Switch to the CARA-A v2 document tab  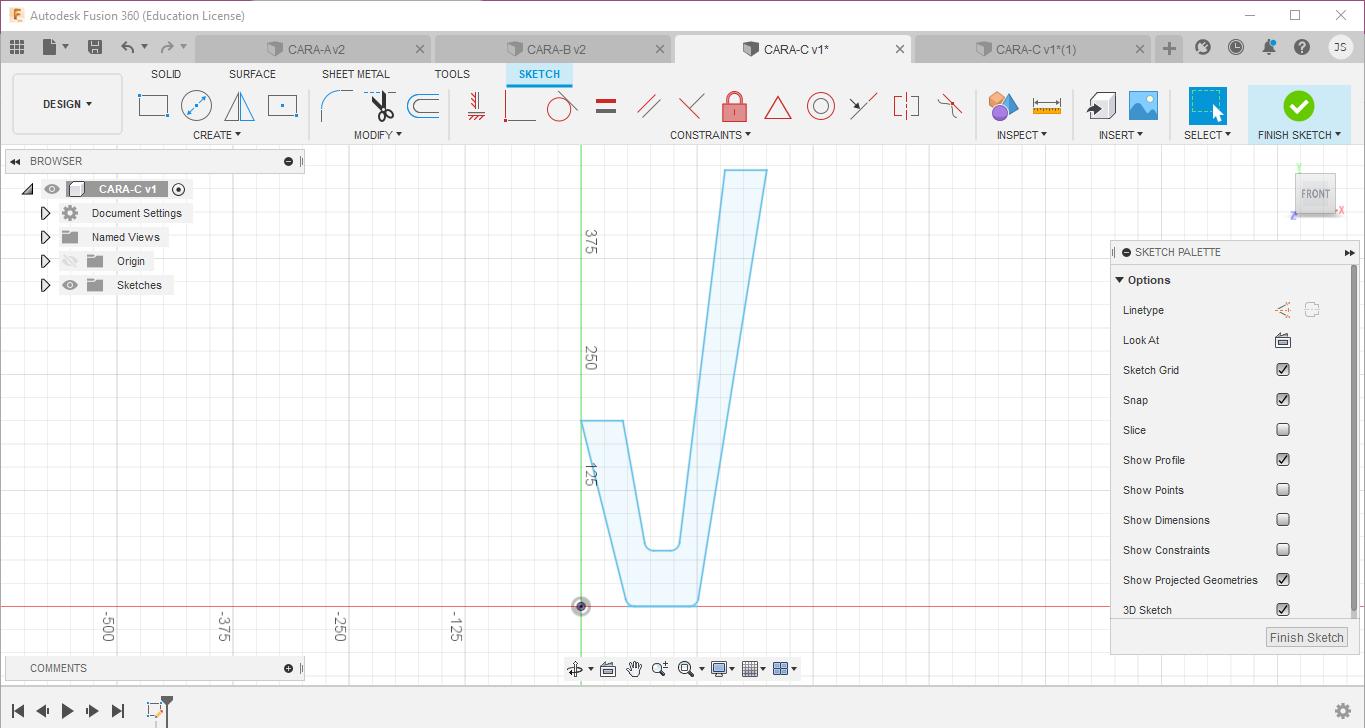(x=313, y=49)
